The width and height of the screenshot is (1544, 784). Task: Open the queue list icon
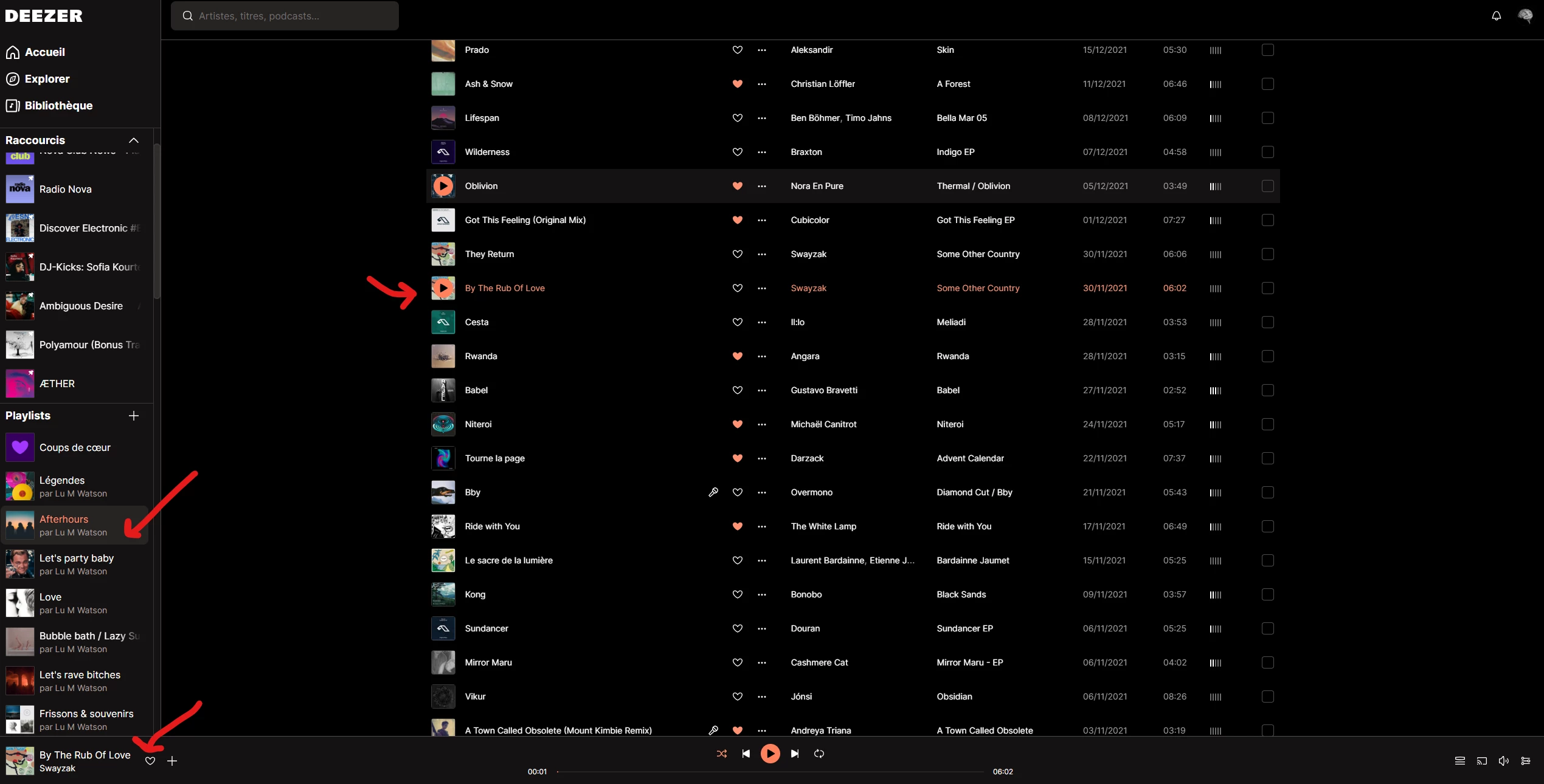[x=1459, y=761]
